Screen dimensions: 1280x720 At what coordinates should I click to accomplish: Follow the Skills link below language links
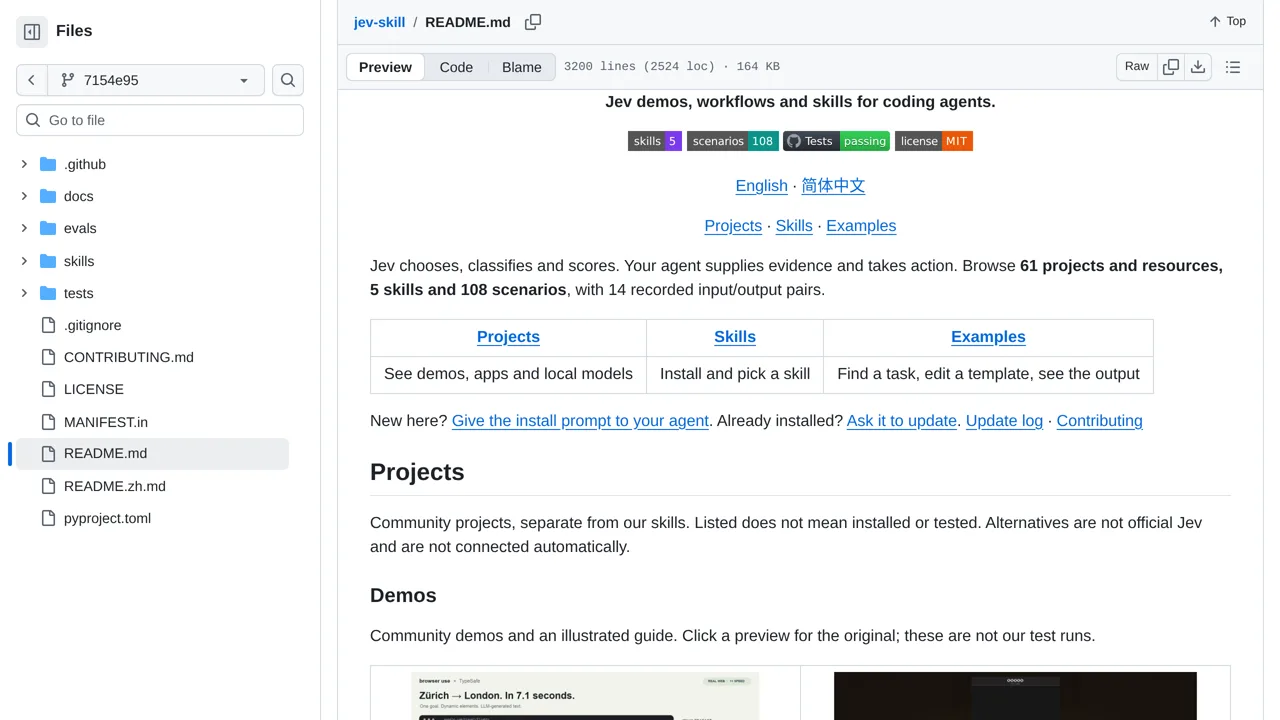[x=794, y=226]
